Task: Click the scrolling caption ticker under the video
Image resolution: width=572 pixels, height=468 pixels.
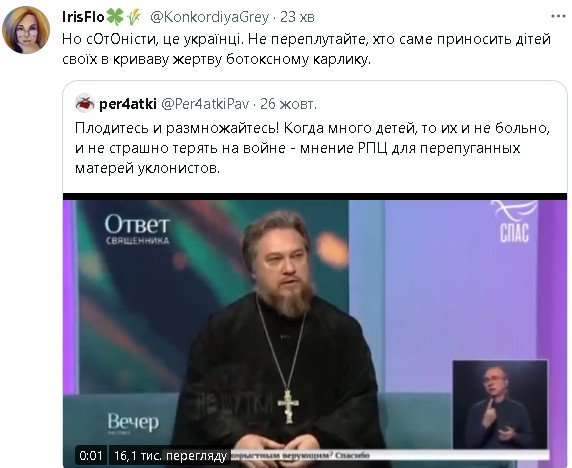Action: point(390,455)
